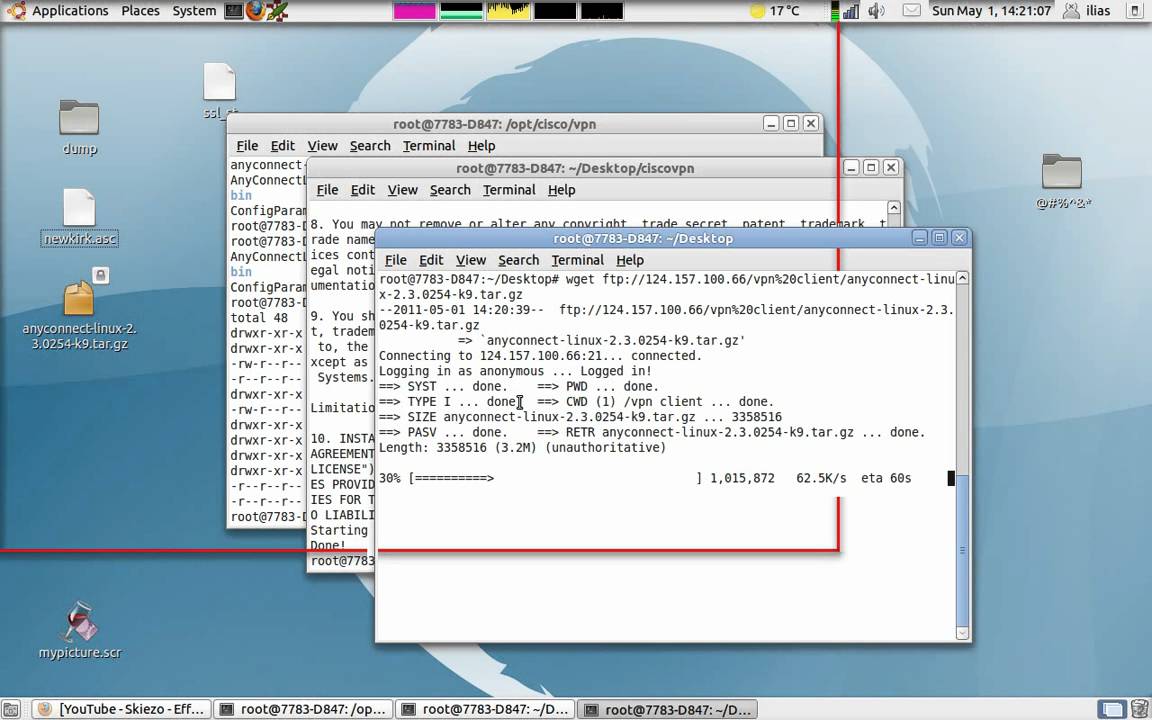Viewport: 1152px width, 720px height.
Task: Switch to the last terminal taskbar item
Action: coord(667,709)
